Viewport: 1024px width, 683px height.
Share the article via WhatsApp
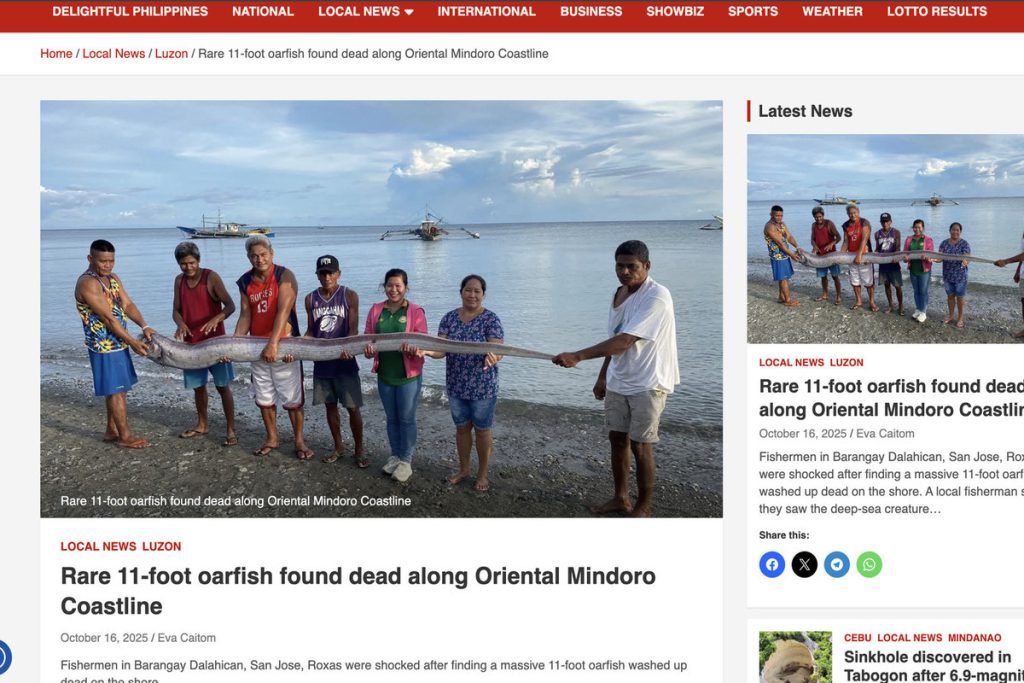[x=869, y=565]
